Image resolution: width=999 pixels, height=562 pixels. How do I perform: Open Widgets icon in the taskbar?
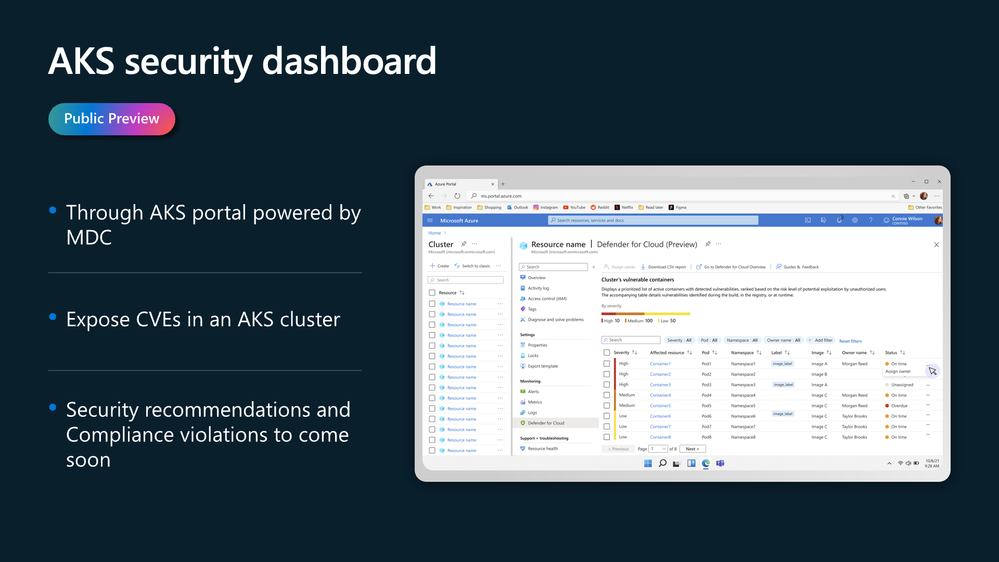pyautogui.click(x=691, y=463)
